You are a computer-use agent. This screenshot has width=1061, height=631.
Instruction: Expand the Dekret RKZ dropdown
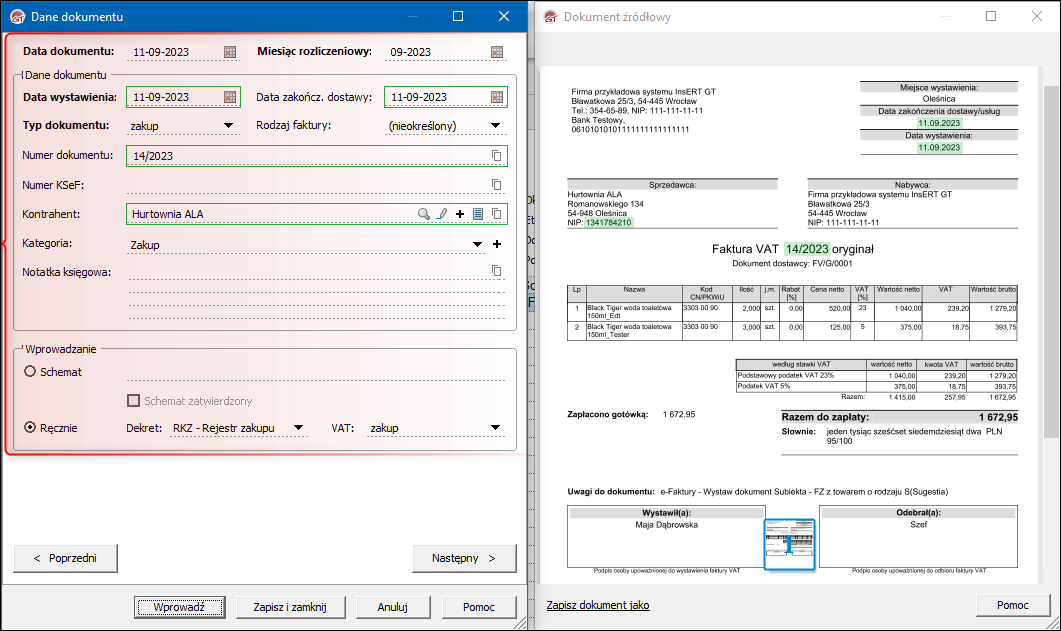pyautogui.click(x=297, y=428)
